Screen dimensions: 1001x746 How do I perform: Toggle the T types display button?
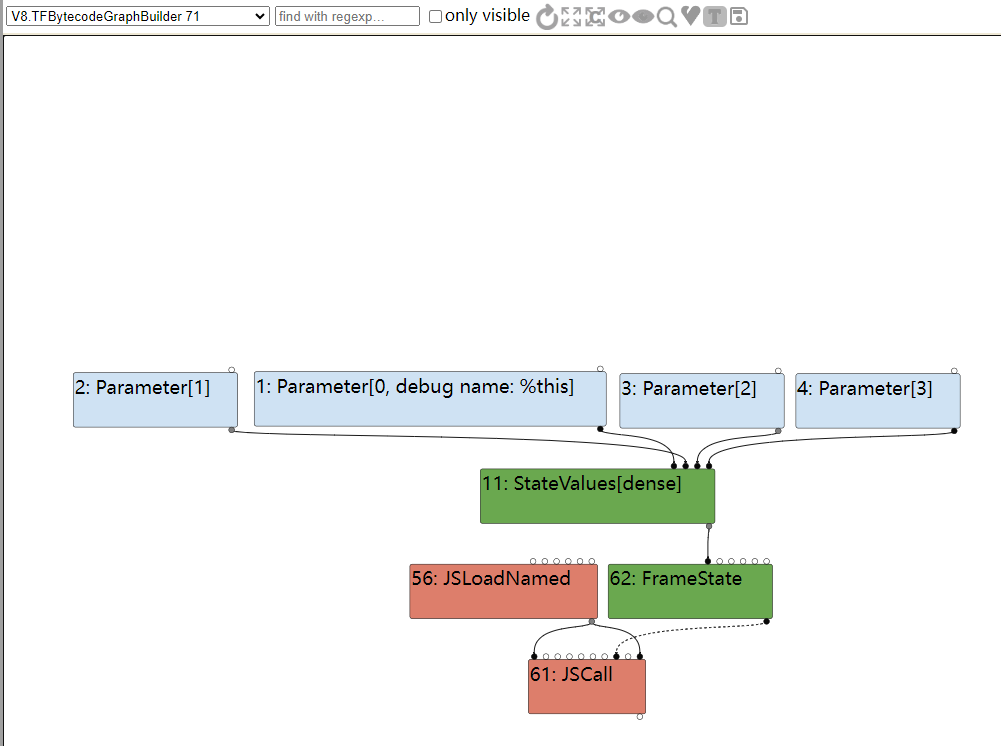714,16
